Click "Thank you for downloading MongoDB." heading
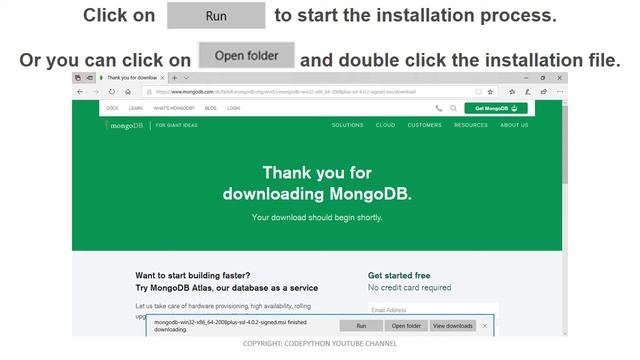The height and width of the screenshot is (360, 640). point(317,183)
